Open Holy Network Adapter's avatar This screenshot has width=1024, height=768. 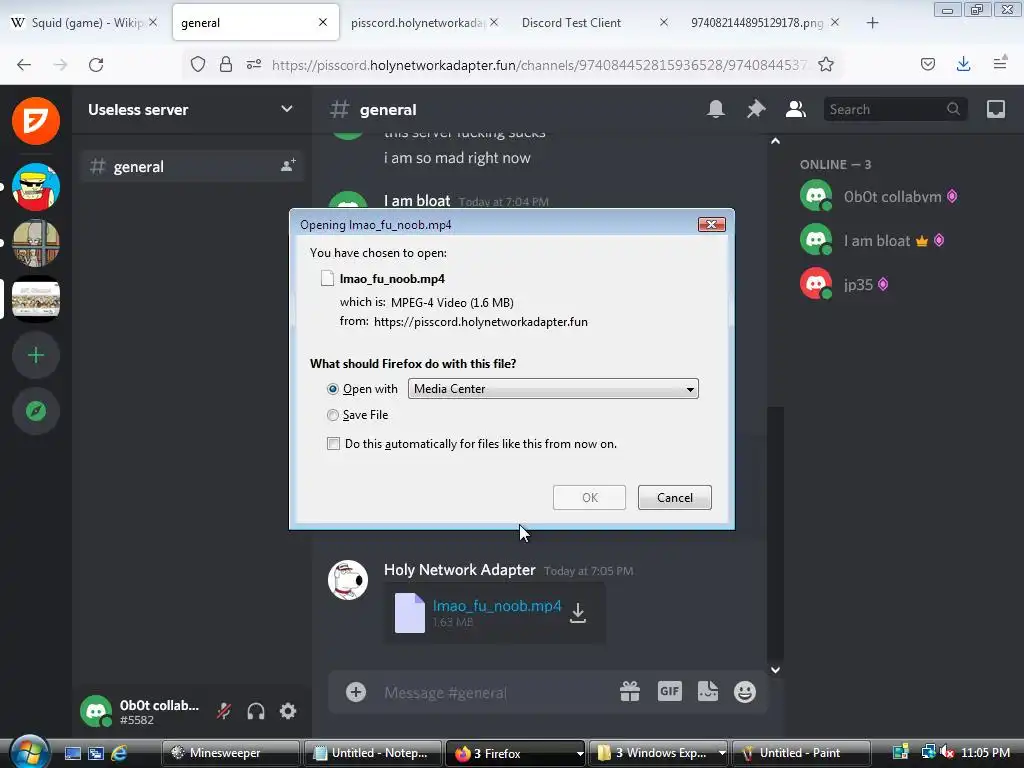click(347, 580)
